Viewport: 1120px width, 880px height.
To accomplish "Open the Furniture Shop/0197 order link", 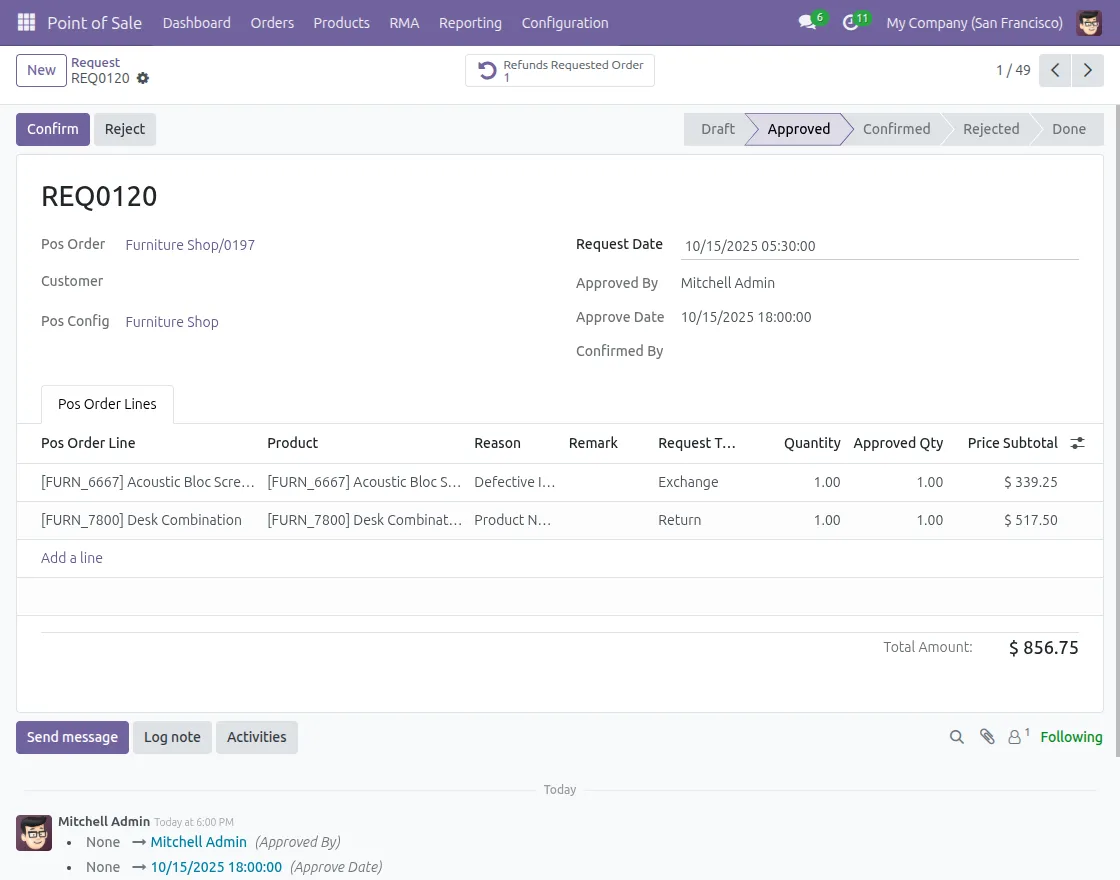I will (x=190, y=245).
